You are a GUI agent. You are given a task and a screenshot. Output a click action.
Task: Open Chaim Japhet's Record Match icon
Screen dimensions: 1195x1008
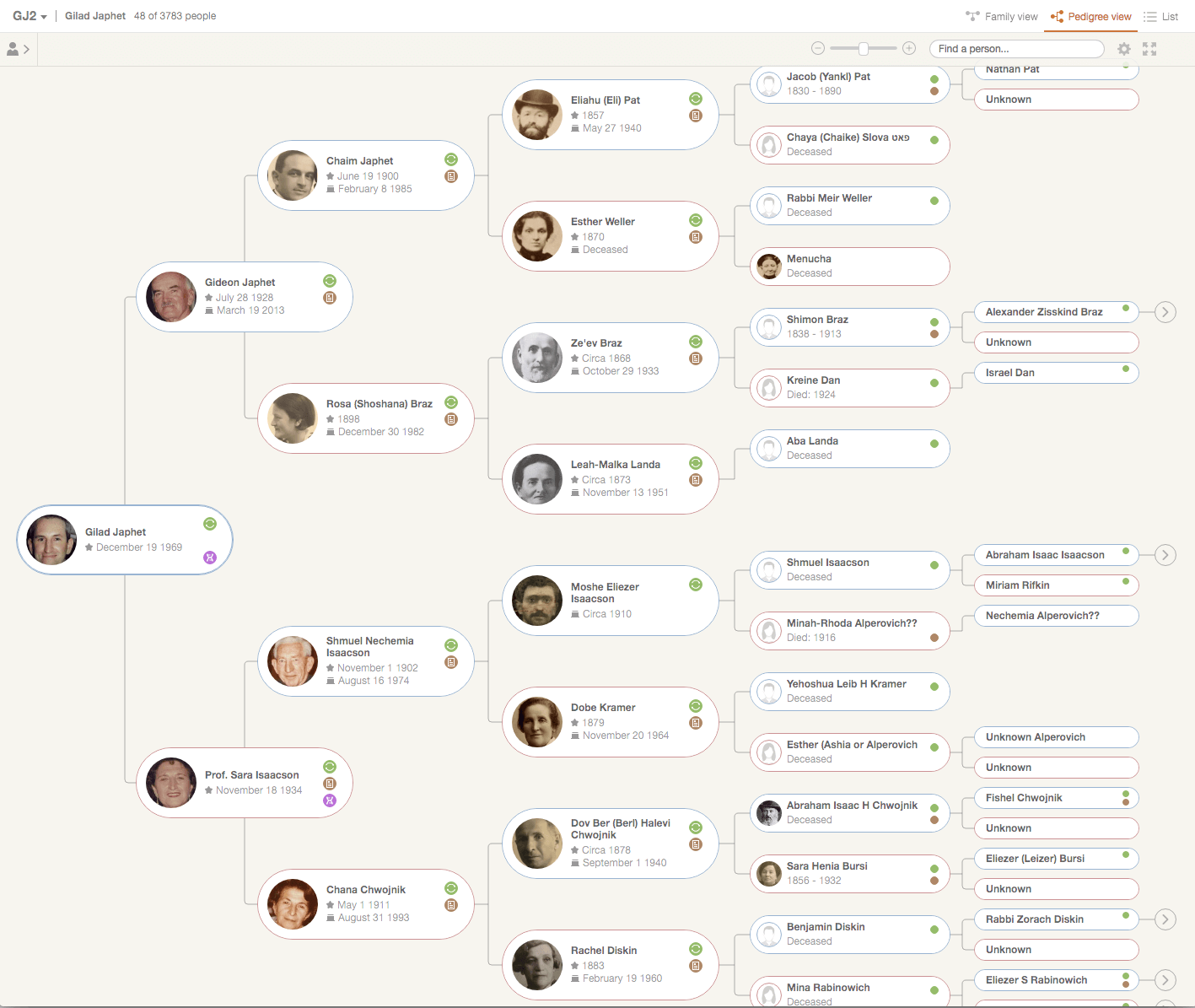click(x=451, y=176)
